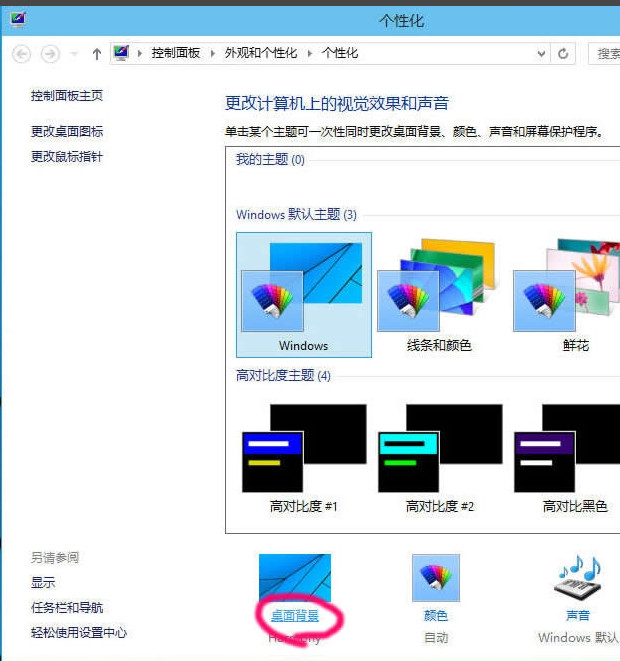Select the 线条和颜色 theme
The width and height of the screenshot is (620, 661).
[x=439, y=295]
